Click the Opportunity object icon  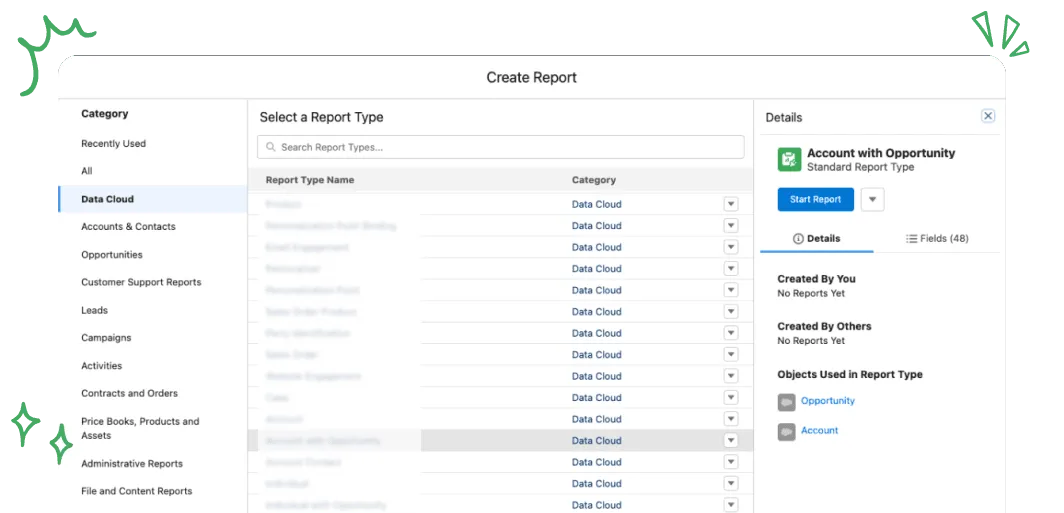pos(786,402)
